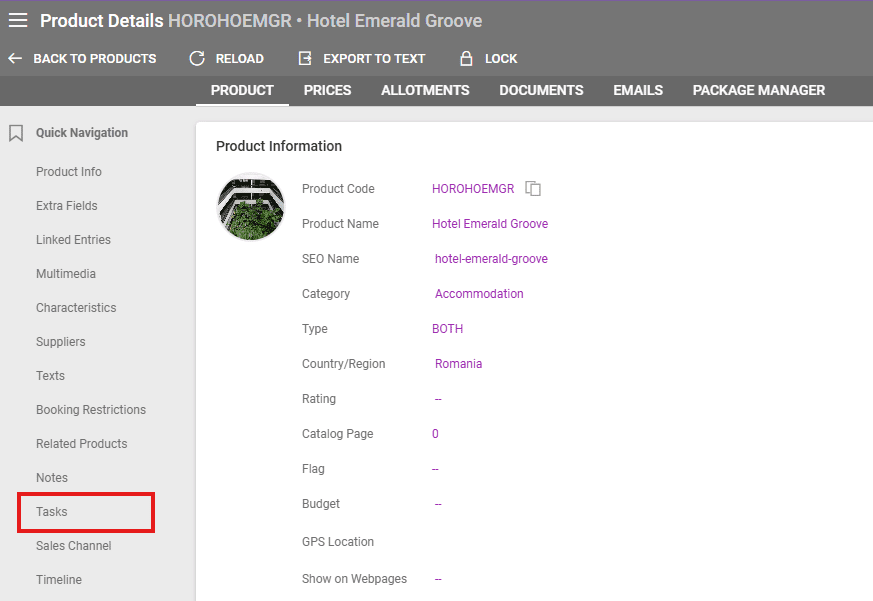This screenshot has height=601, width=873.
Task: Open Sales Channel from the sidebar
Action: coord(74,546)
